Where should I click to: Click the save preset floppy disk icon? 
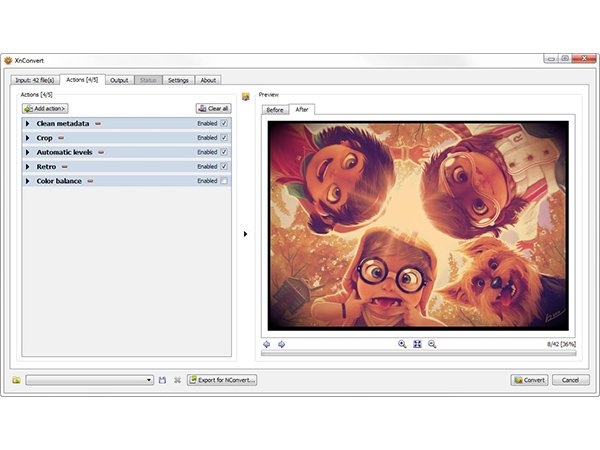(163, 380)
